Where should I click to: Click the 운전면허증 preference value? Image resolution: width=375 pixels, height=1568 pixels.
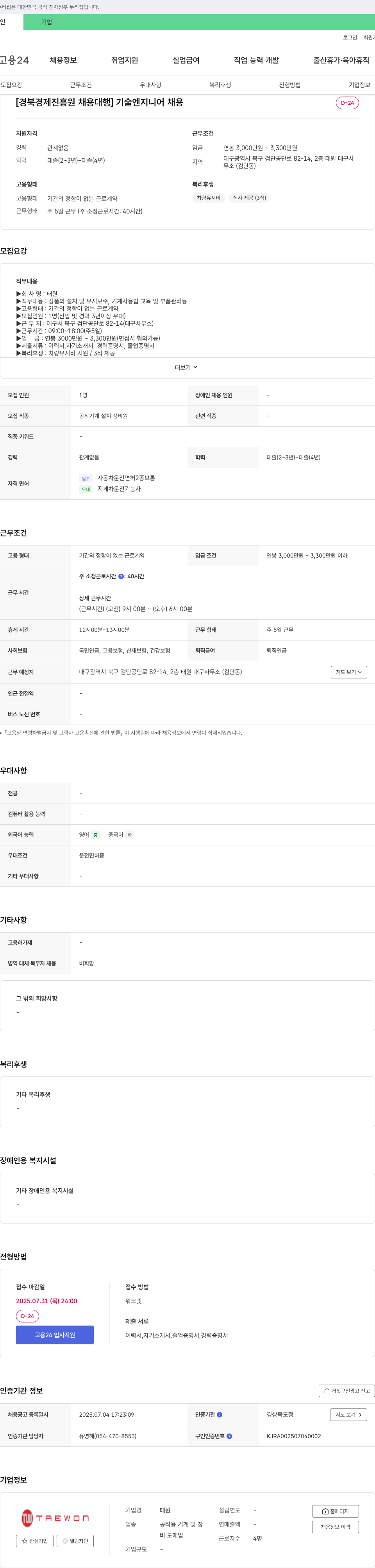(92, 856)
